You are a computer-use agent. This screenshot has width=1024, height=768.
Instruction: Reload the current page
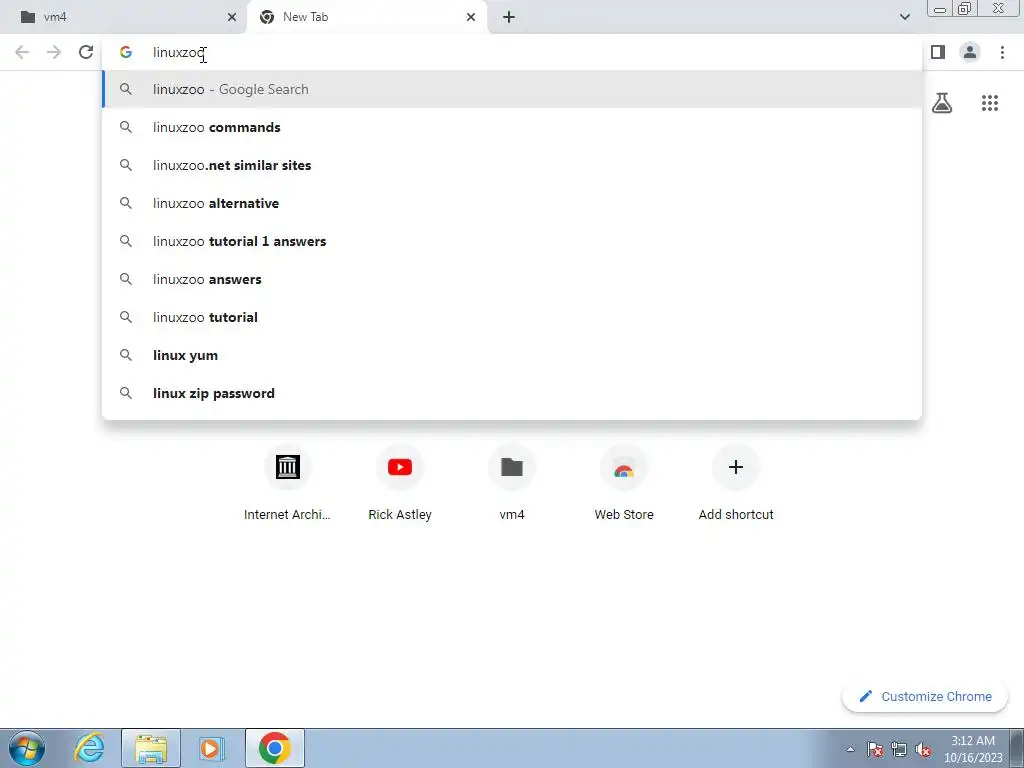coord(86,52)
